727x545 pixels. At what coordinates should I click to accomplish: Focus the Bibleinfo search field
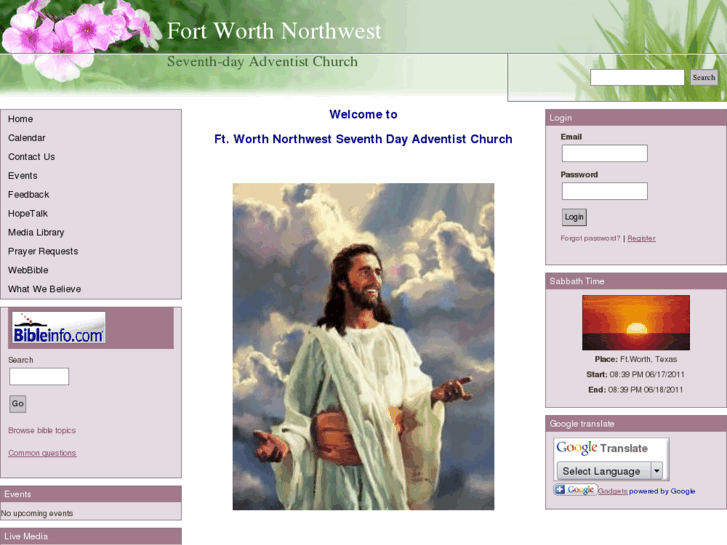[39, 376]
